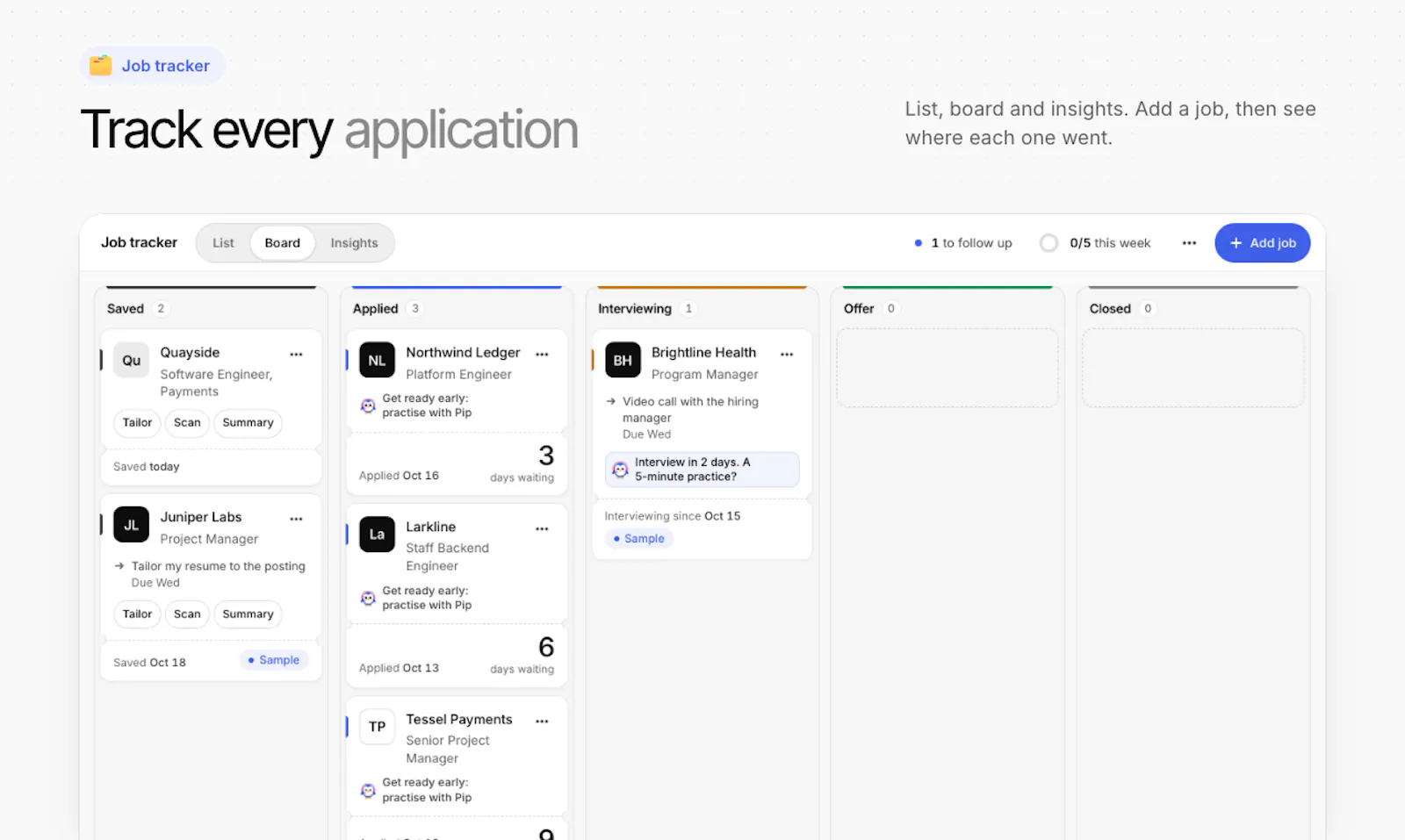Open the tracker toolbar more-options menu
The image size is (1405, 840).
[x=1189, y=243]
